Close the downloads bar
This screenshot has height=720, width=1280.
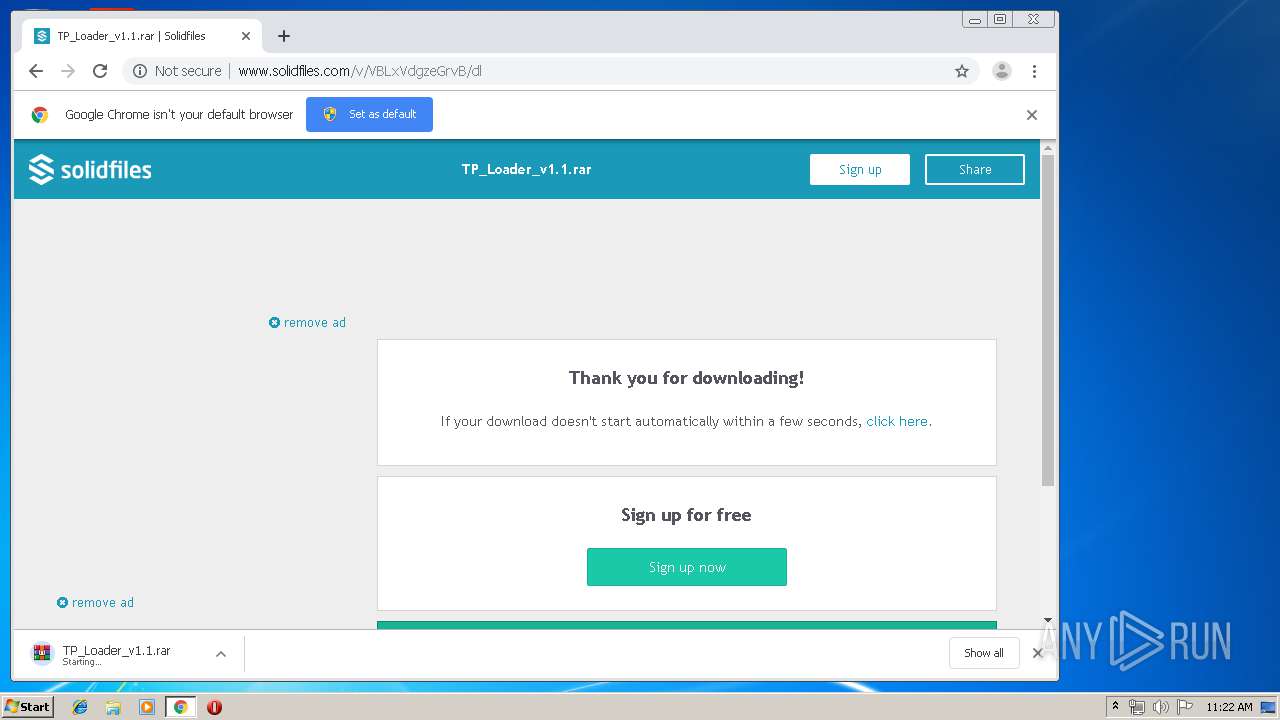pos(1038,653)
